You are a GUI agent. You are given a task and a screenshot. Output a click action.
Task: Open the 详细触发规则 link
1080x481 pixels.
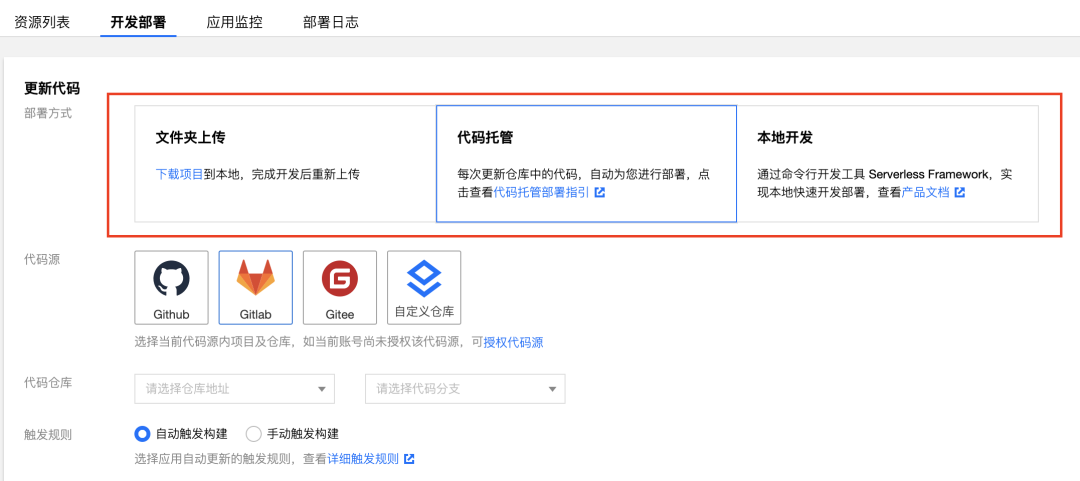point(363,458)
